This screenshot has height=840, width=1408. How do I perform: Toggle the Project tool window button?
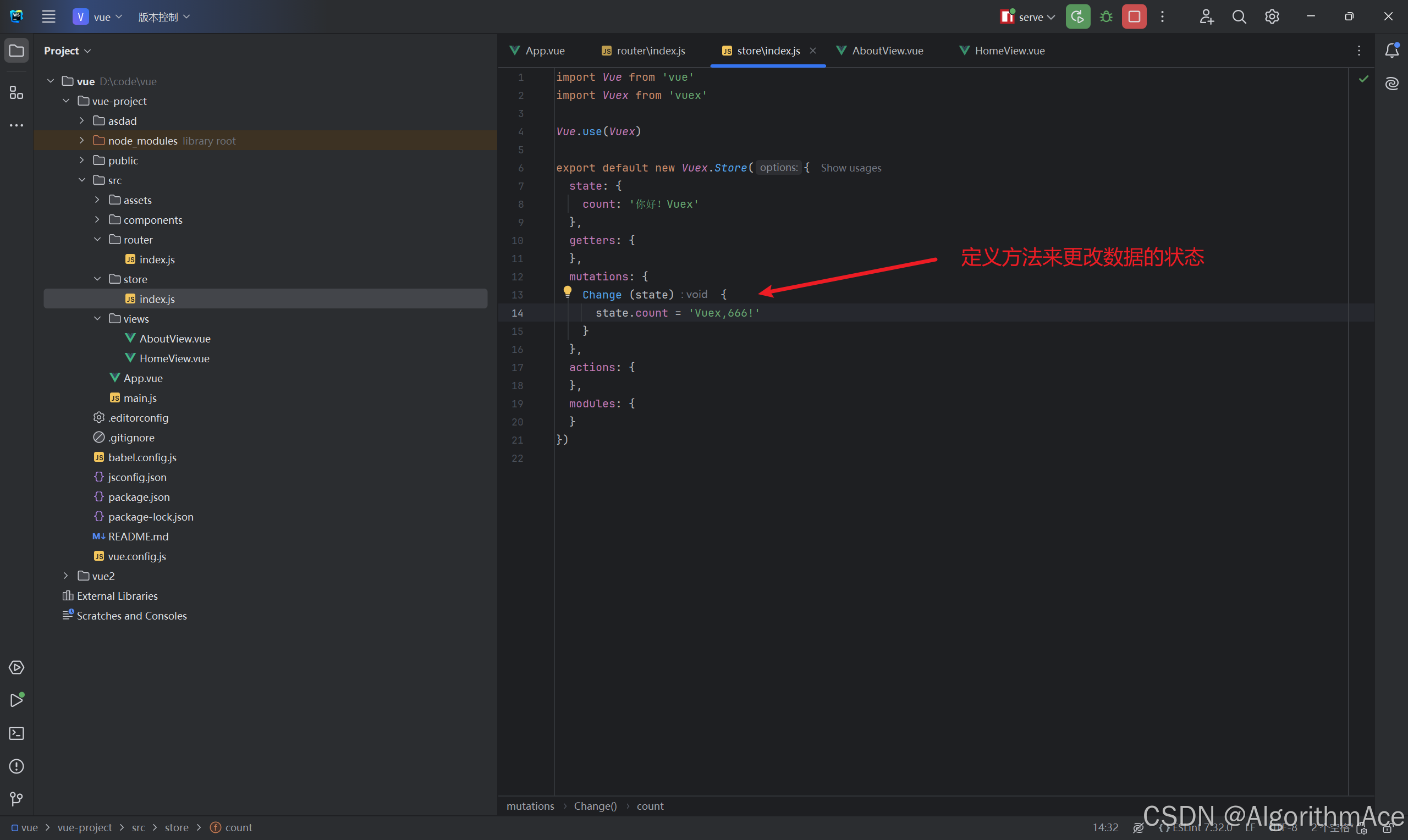(x=16, y=51)
